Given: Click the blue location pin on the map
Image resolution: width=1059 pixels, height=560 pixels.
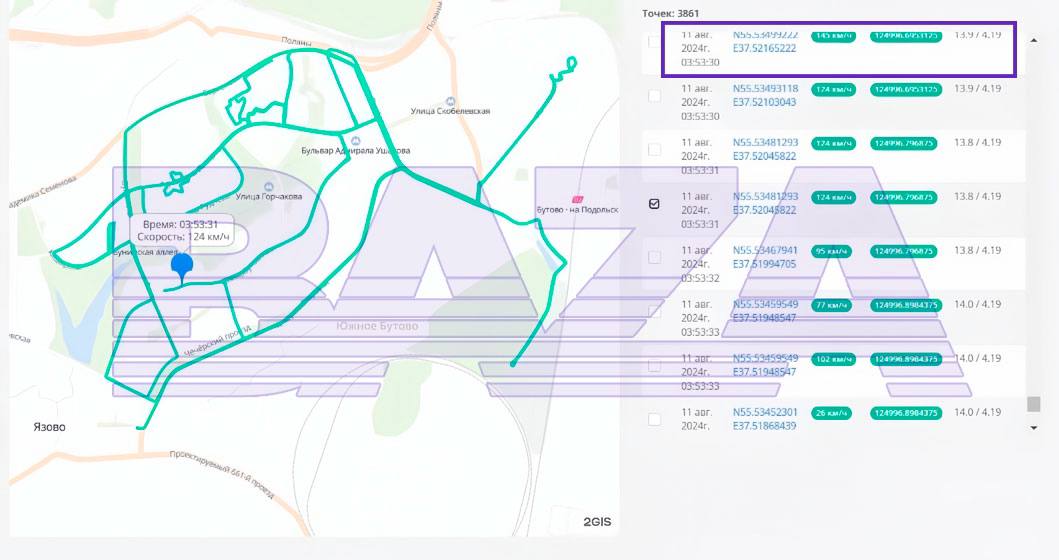Looking at the screenshot, I should [x=182, y=266].
